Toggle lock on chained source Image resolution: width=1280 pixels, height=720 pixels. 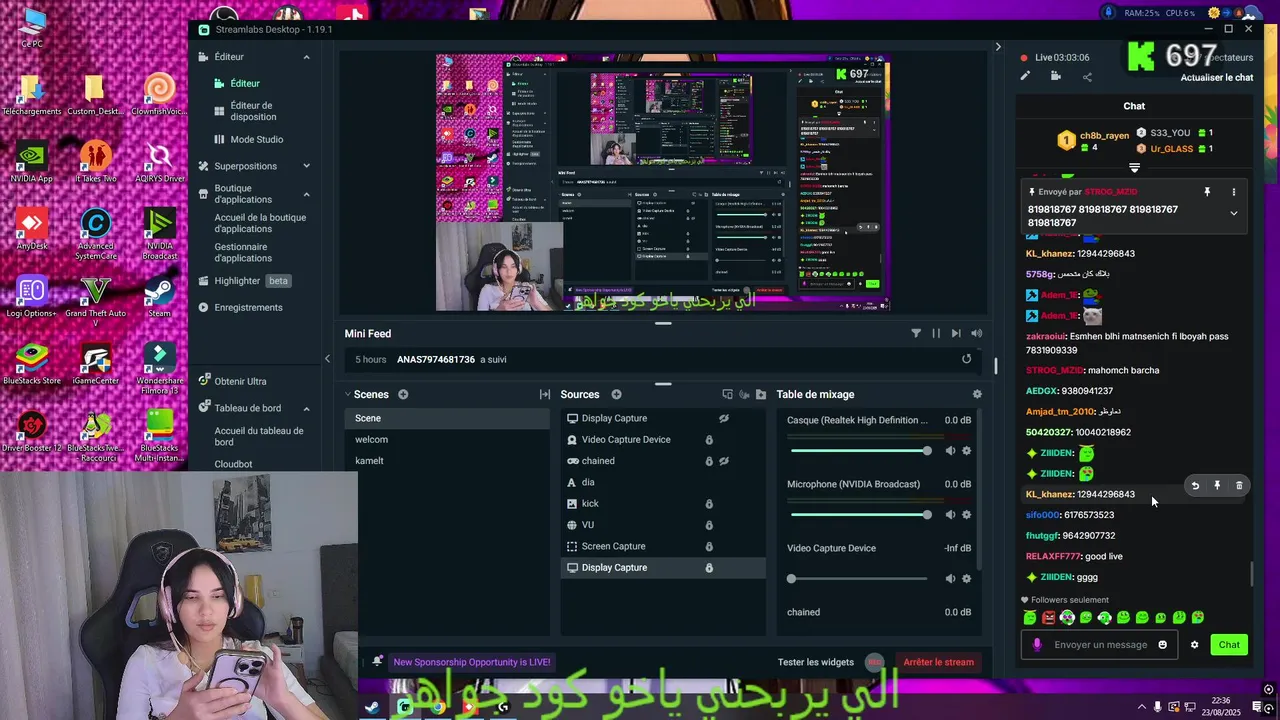709,461
